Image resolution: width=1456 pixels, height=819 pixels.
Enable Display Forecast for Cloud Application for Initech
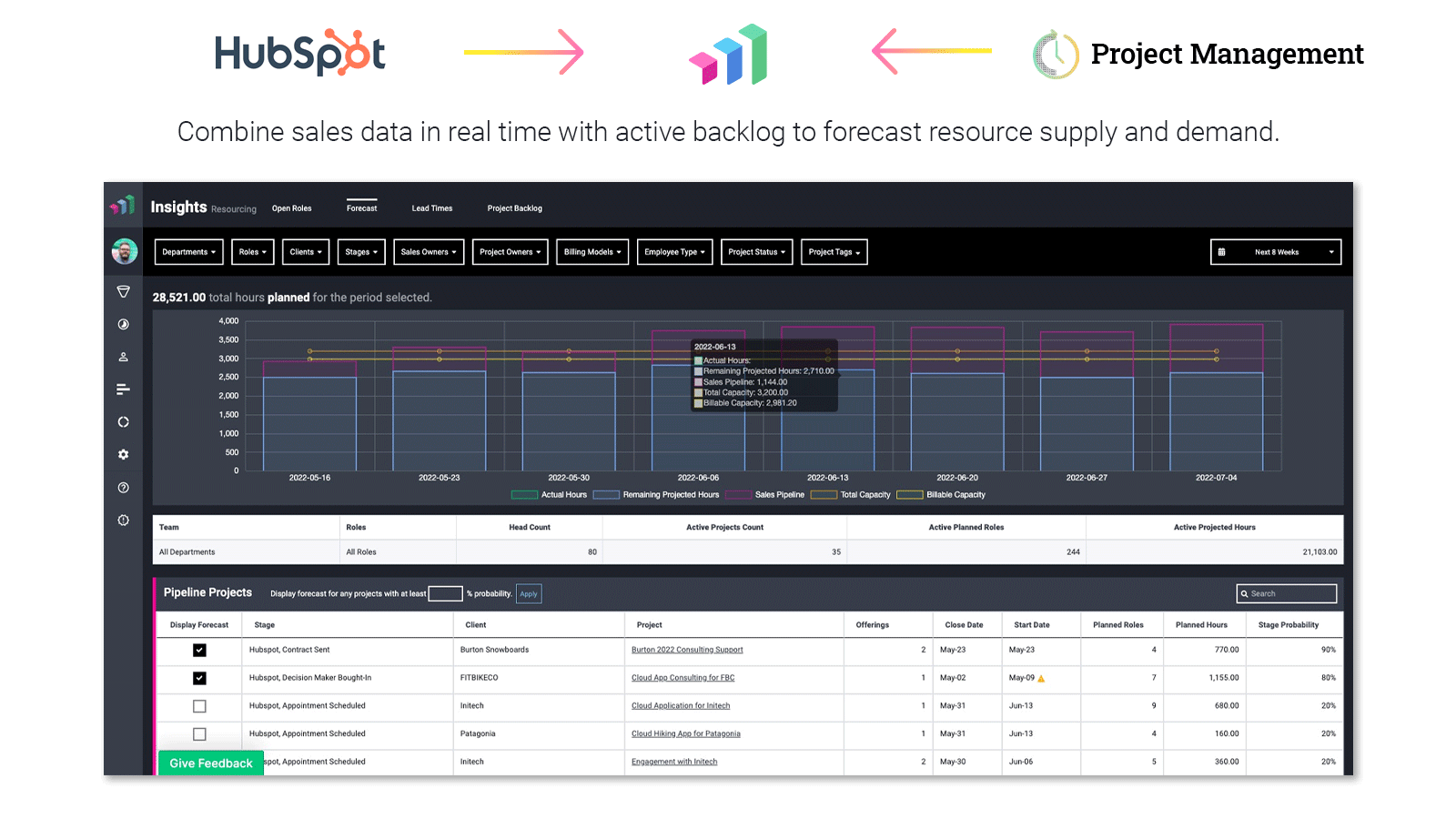pos(198,706)
